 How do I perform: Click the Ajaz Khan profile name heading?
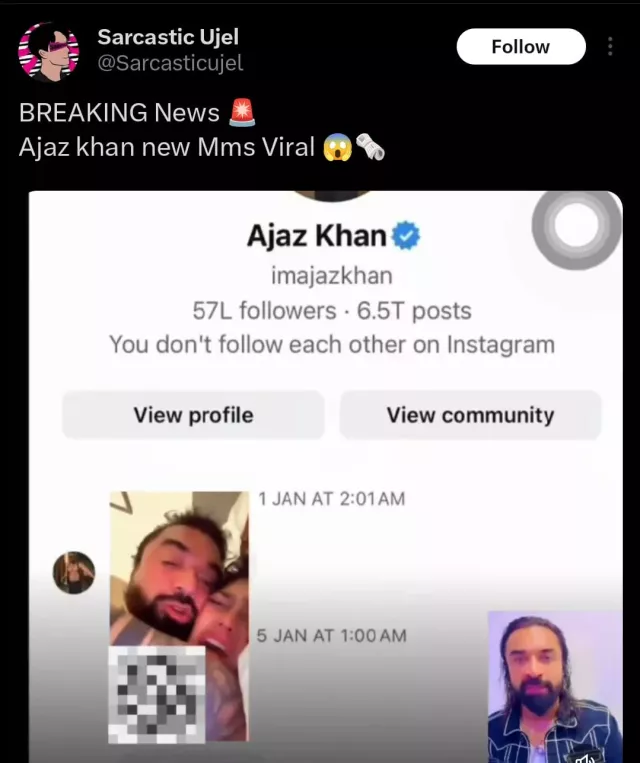317,236
